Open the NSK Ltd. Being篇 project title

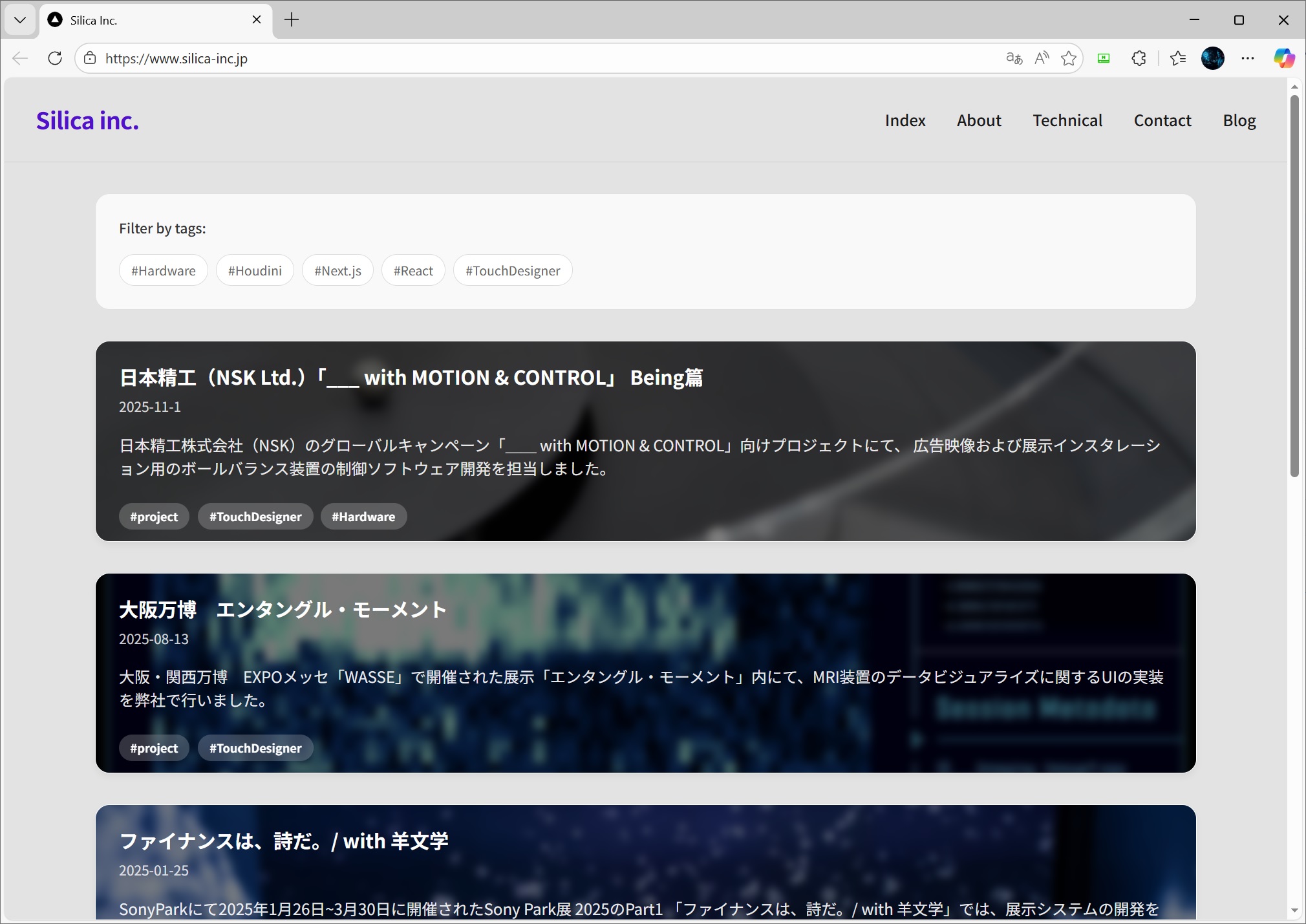coord(411,378)
